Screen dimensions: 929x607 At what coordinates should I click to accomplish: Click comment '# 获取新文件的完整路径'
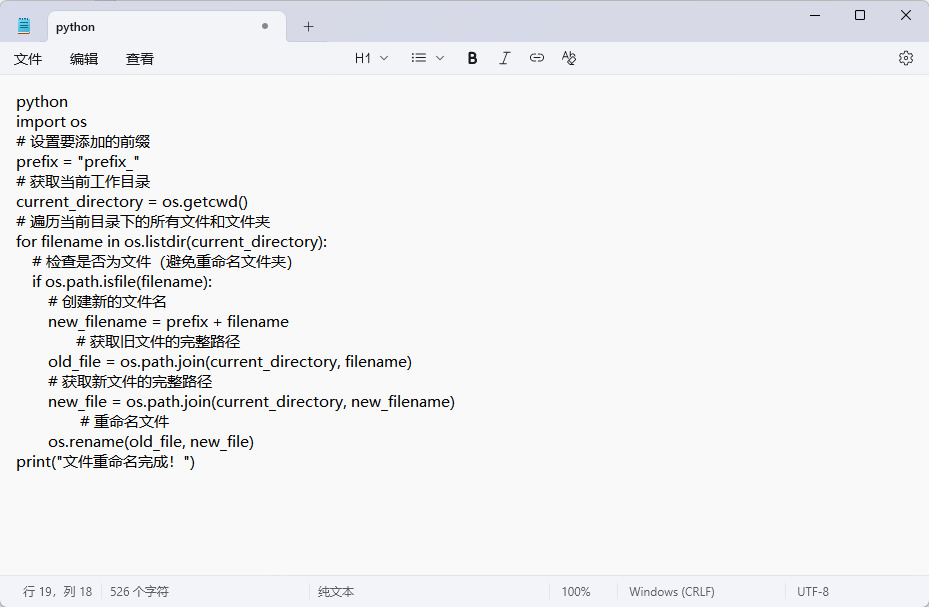(130, 381)
